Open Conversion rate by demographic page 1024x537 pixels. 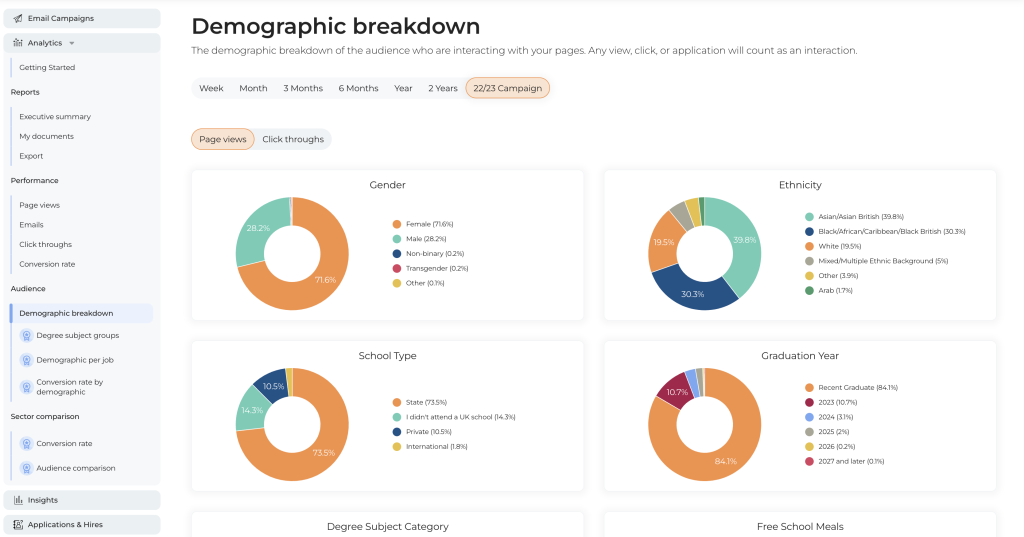tap(70, 387)
